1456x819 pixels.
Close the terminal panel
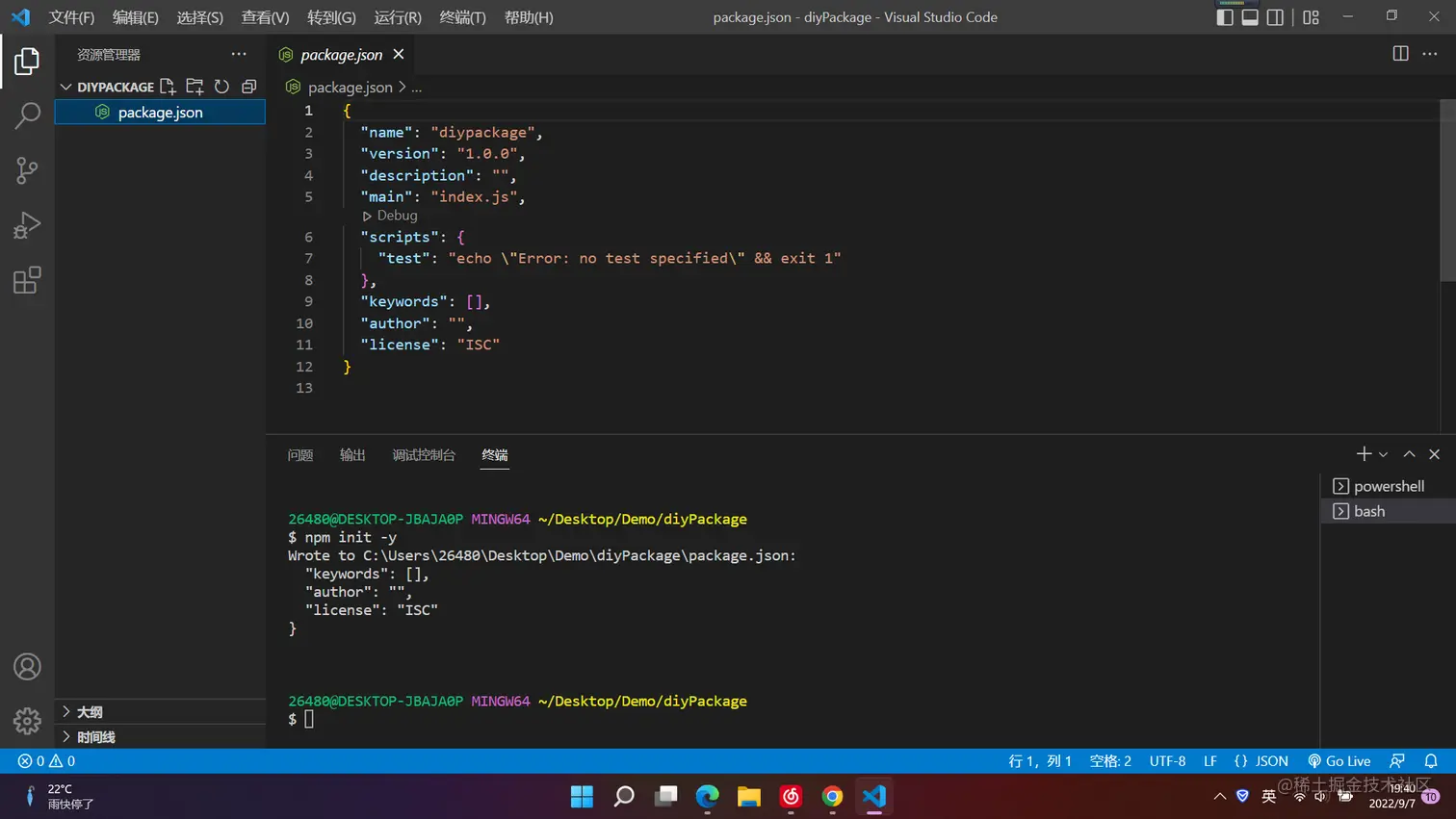click(x=1435, y=454)
